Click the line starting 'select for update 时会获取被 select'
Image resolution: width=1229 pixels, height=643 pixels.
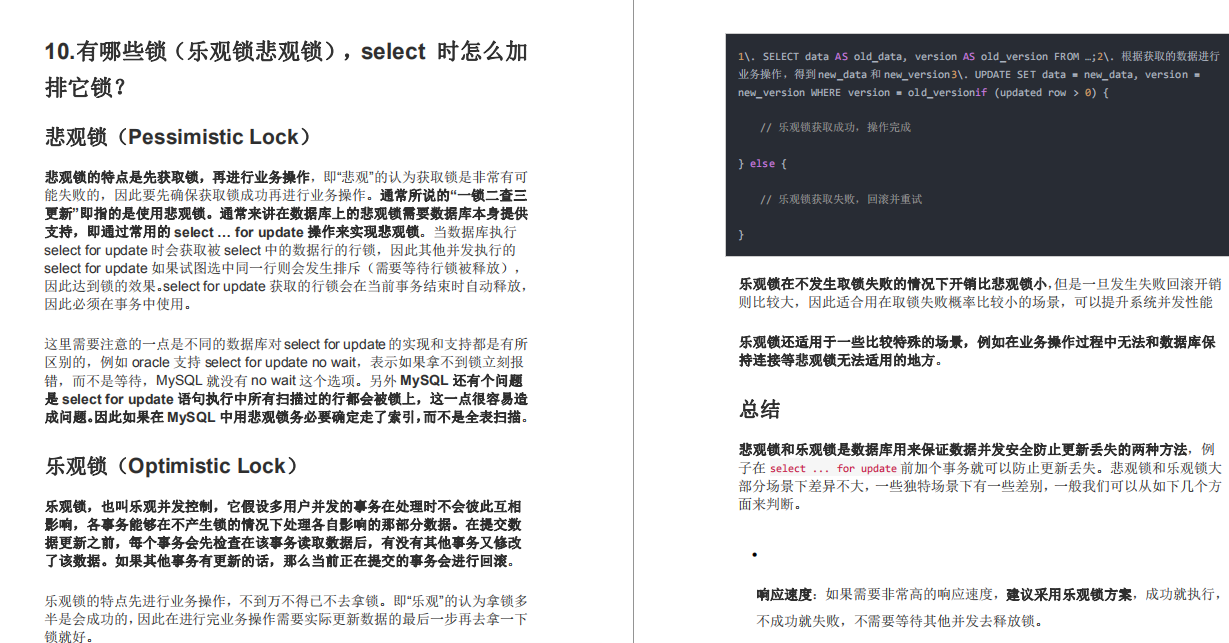pos(280,250)
